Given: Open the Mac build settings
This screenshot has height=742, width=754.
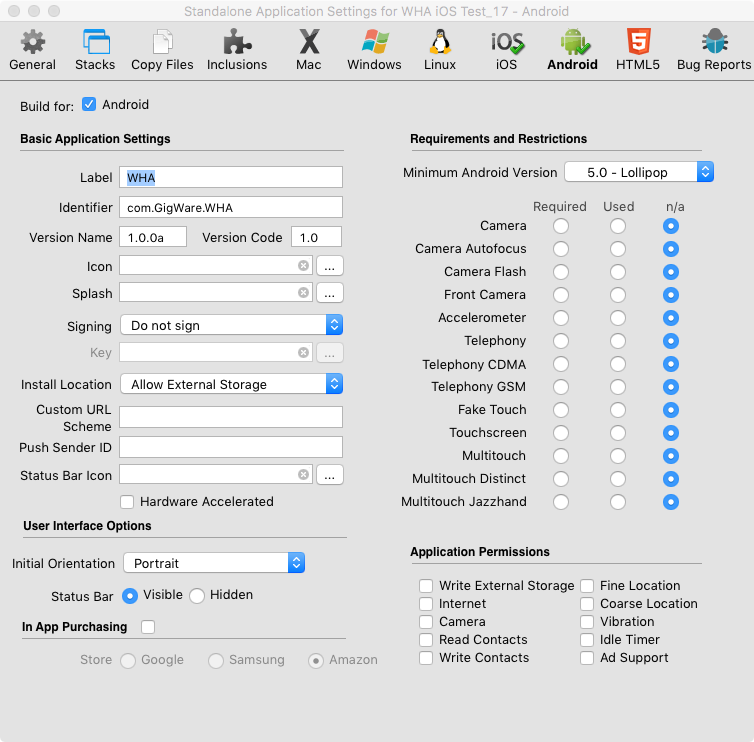Looking at the screenshot, I should [309, 50].
